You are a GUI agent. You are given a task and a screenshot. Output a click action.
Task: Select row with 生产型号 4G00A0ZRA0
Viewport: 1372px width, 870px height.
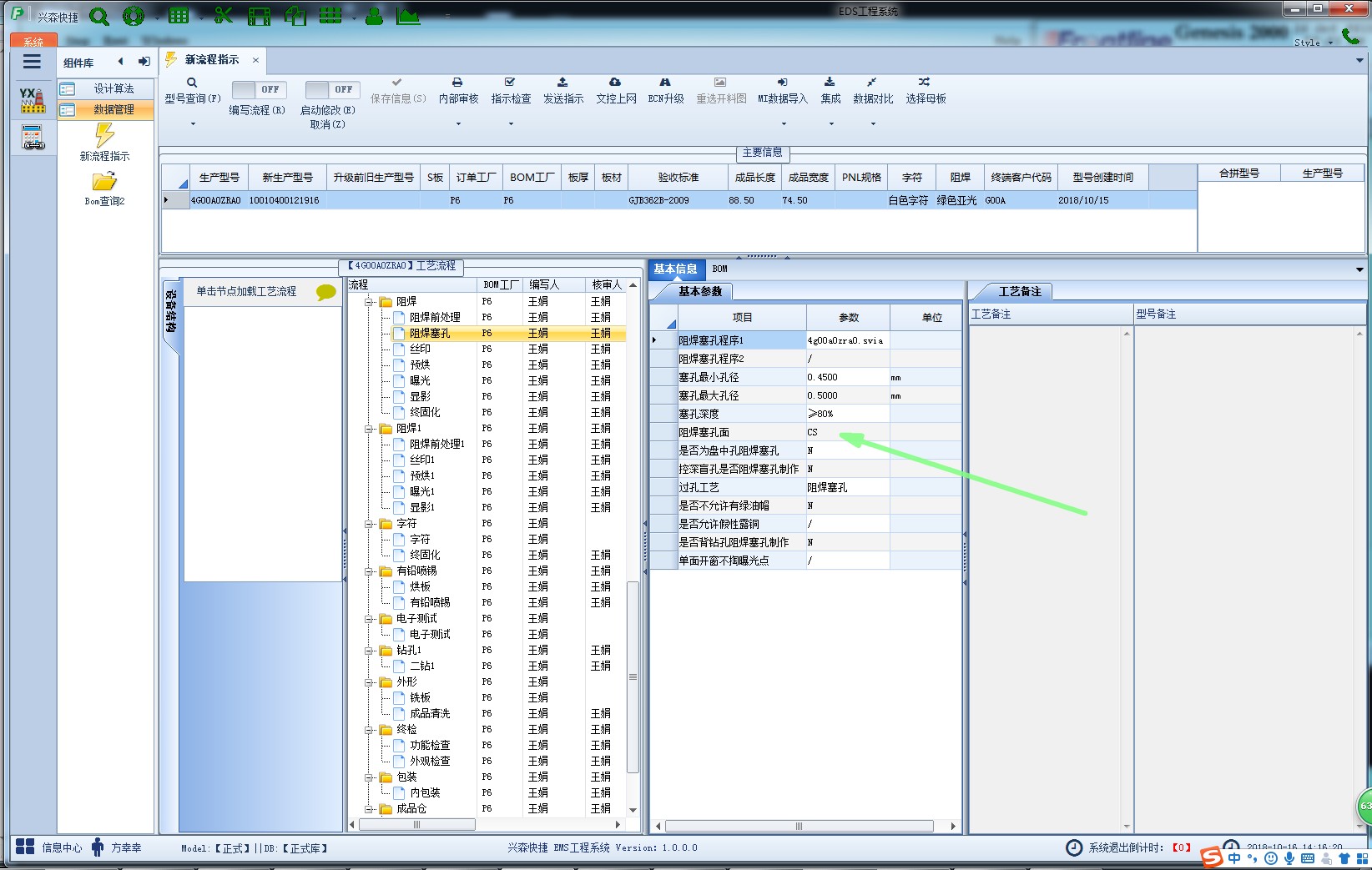tap(678, 200)
